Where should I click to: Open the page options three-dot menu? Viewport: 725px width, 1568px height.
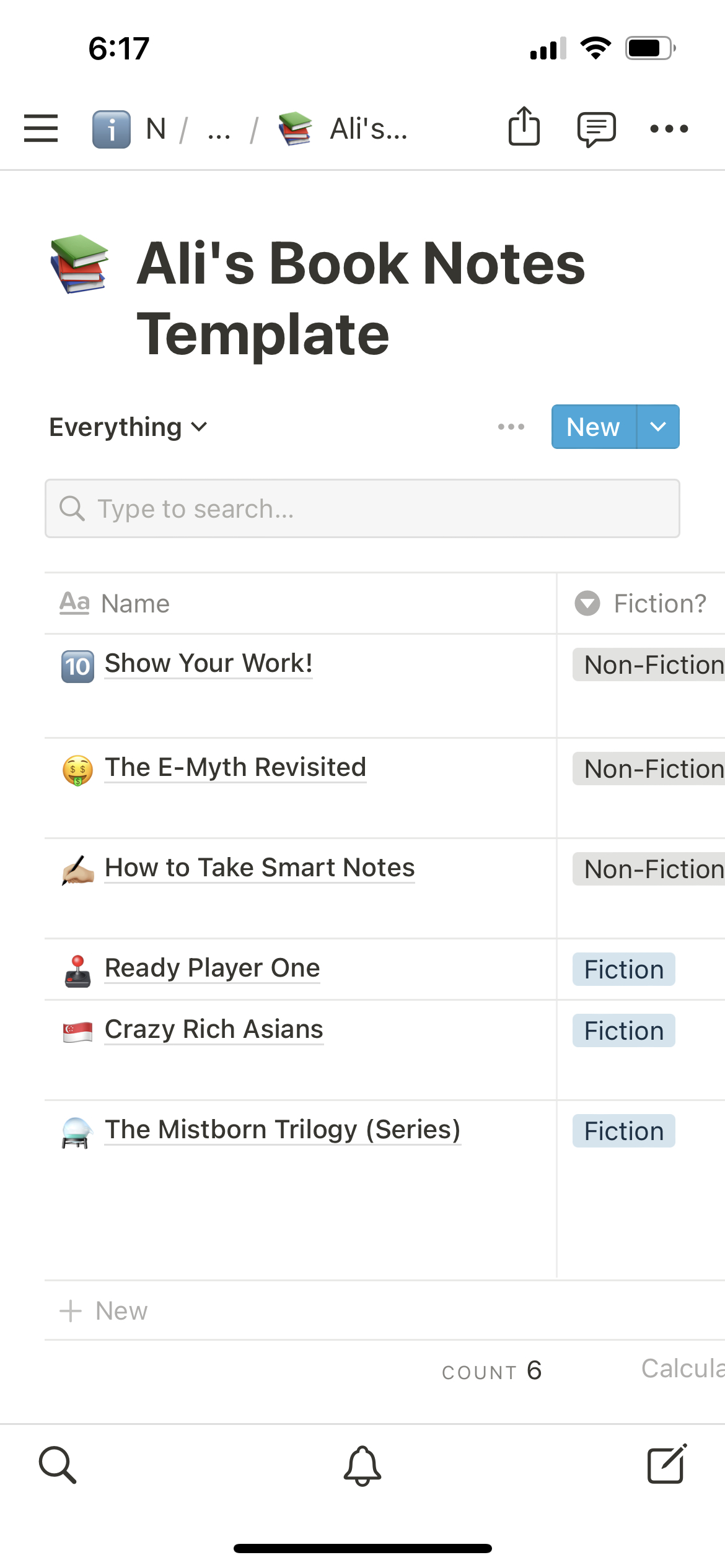click(669, 129)
